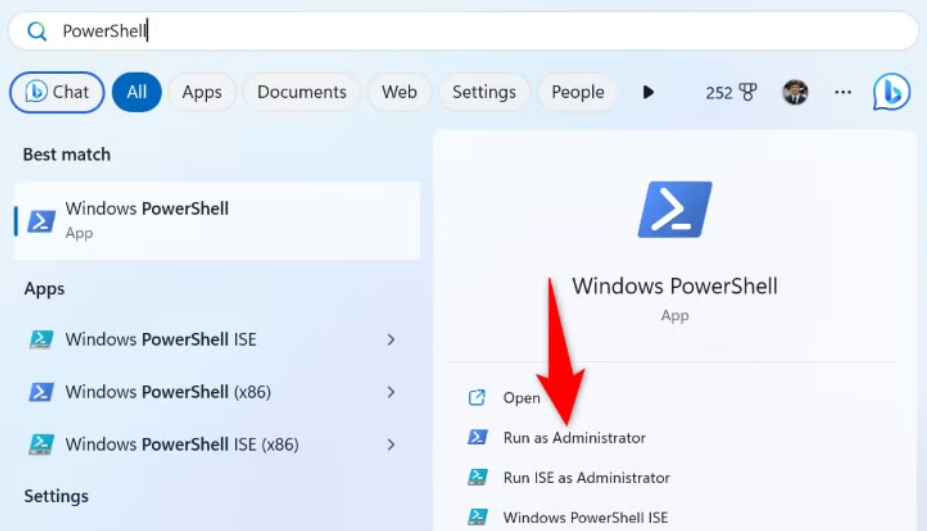Select the Web filter tab
Viewport: 927px width, 531px height.
pos(399,92)
